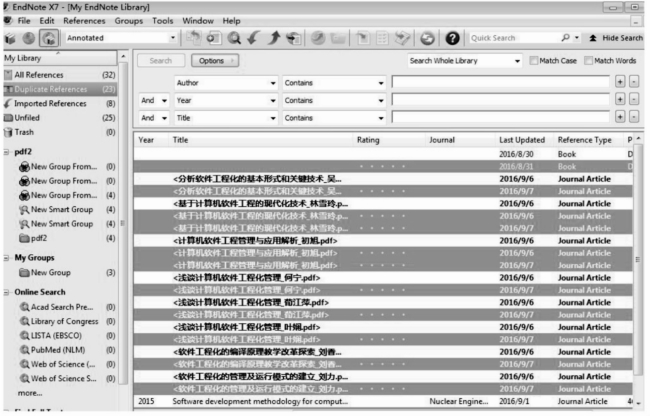Open the Year field dropdown
The height and width of the screenshot is (416, 650).
[x=273, y=101]
